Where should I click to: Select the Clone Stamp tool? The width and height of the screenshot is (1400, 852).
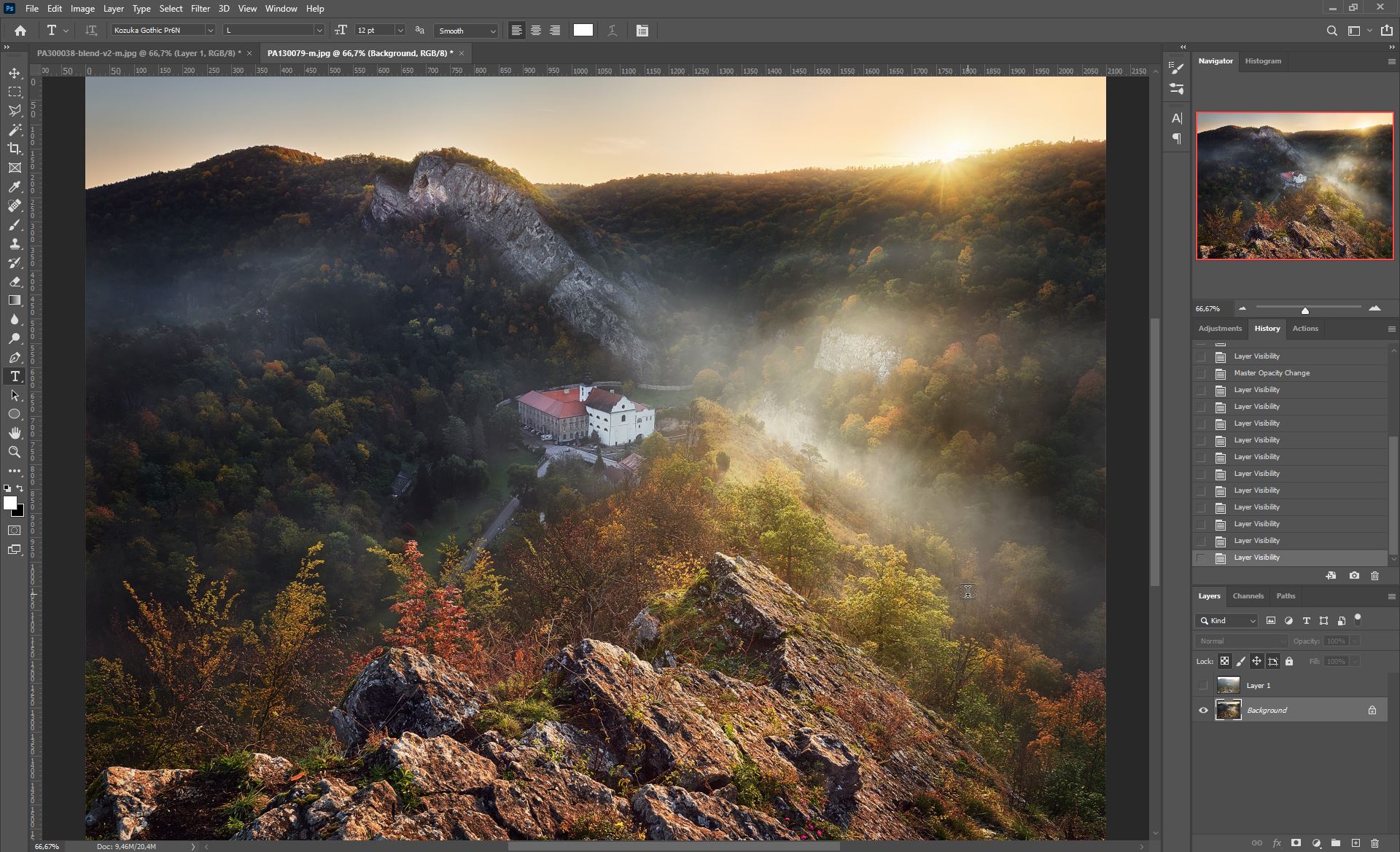[15, 243]
